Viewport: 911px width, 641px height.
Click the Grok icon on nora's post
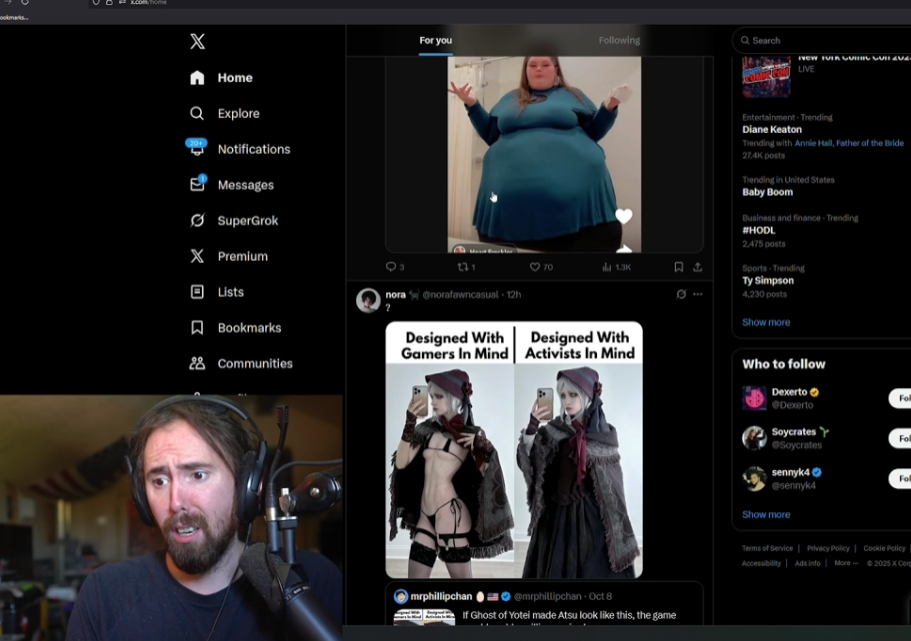[x=681, y=294]
